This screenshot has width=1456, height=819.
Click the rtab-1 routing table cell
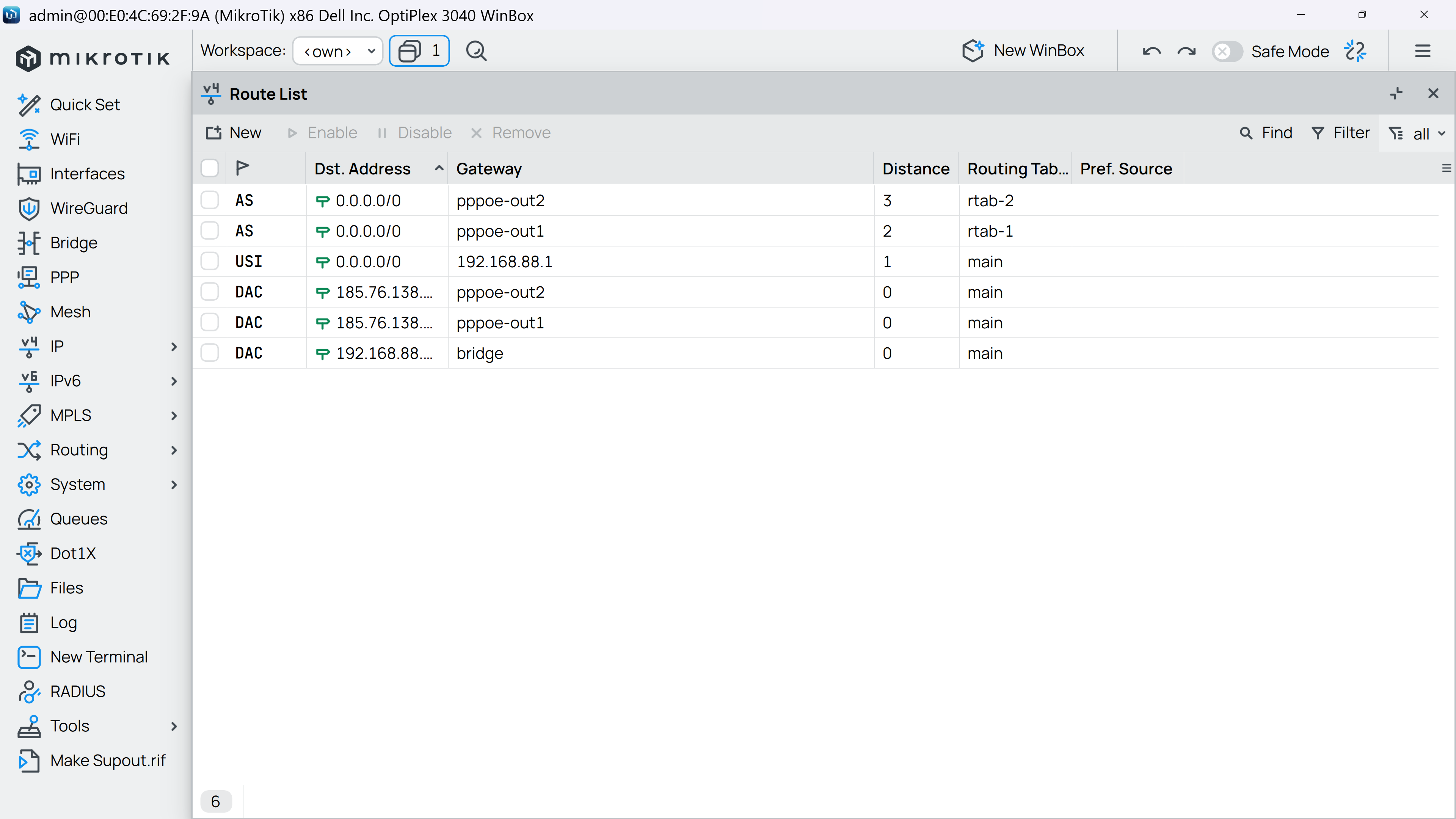[1015, 231]
